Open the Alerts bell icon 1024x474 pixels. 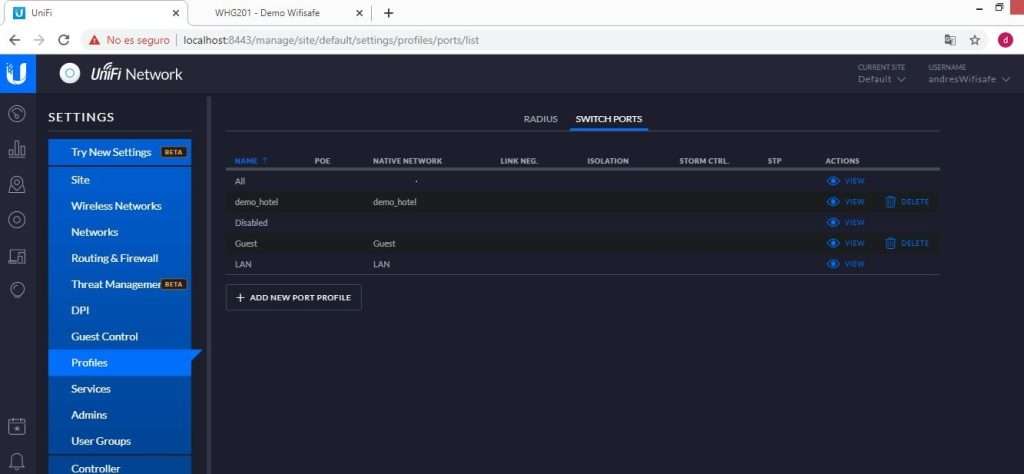17,461
